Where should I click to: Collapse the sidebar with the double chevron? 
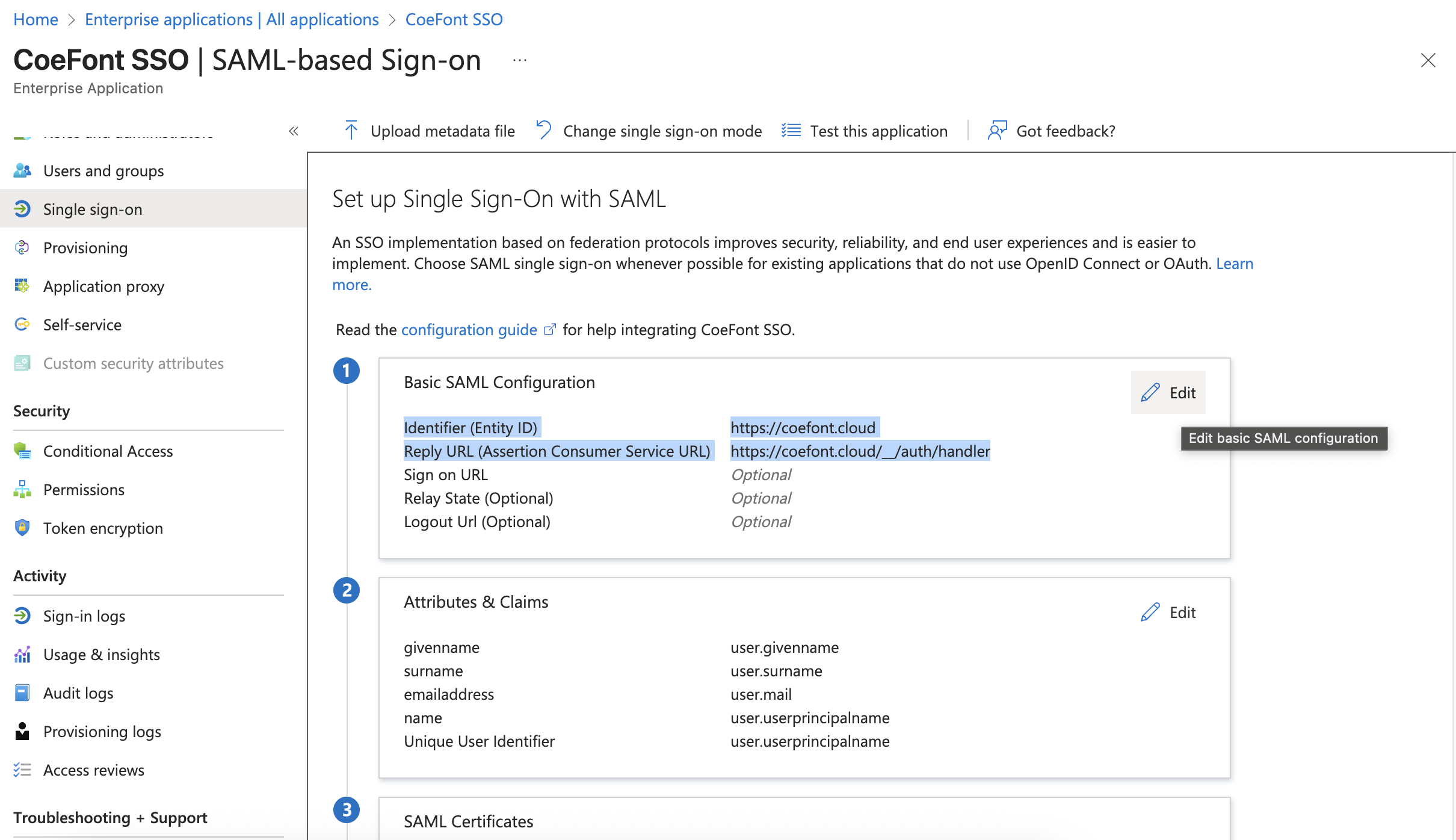[294, 131]
